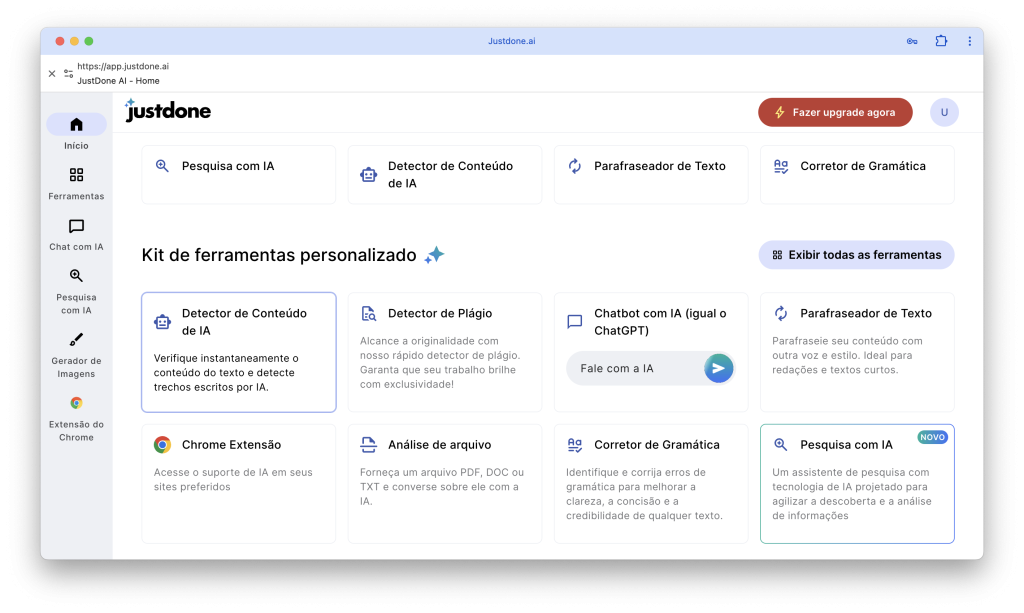
Task: Click the site settings icon beside URL
Action: pos(68,73)
